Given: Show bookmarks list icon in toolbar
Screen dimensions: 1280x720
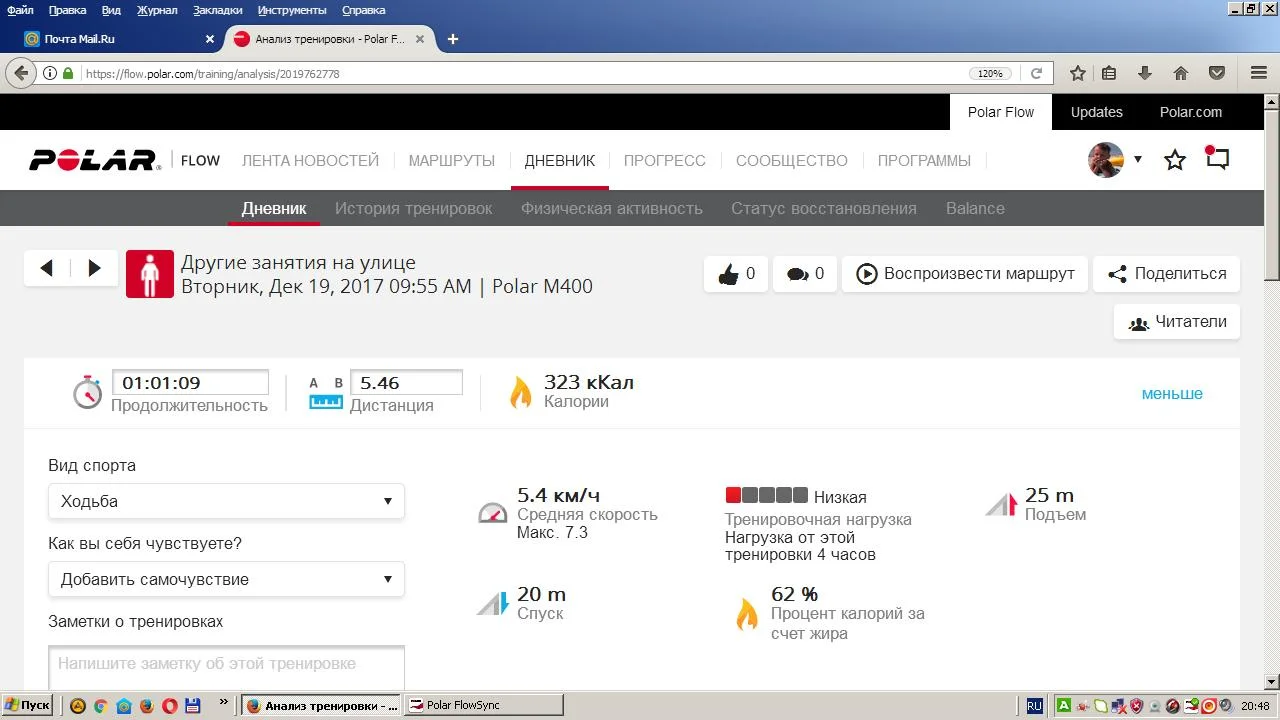Looking at the screenshot, I should (x=1109, y=73).
